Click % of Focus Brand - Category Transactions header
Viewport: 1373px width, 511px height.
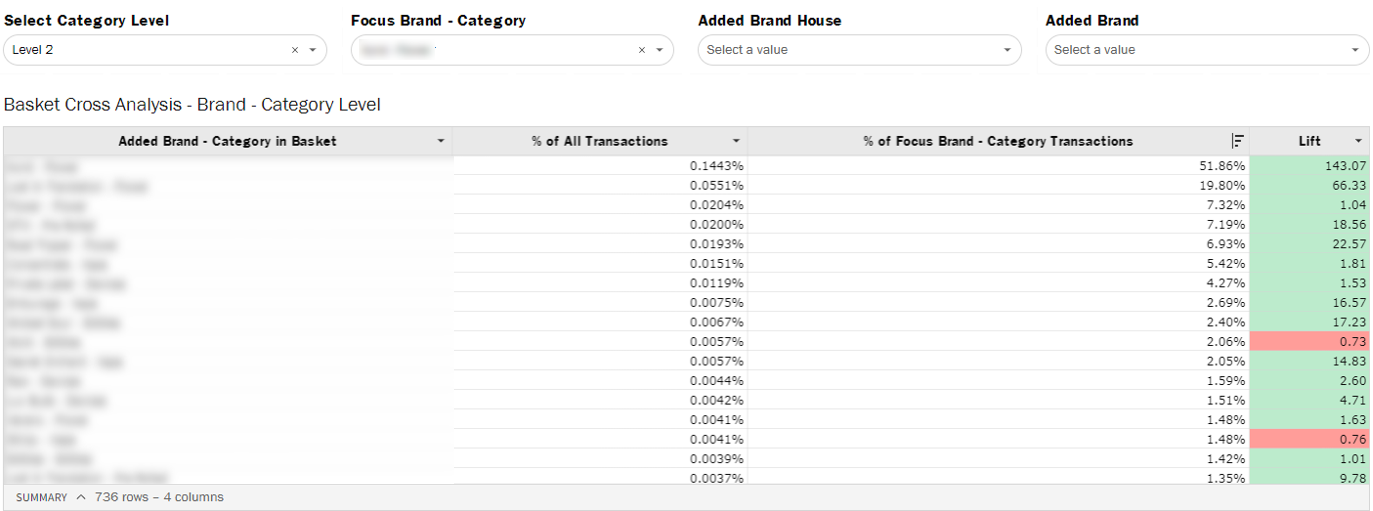[997, 141]
